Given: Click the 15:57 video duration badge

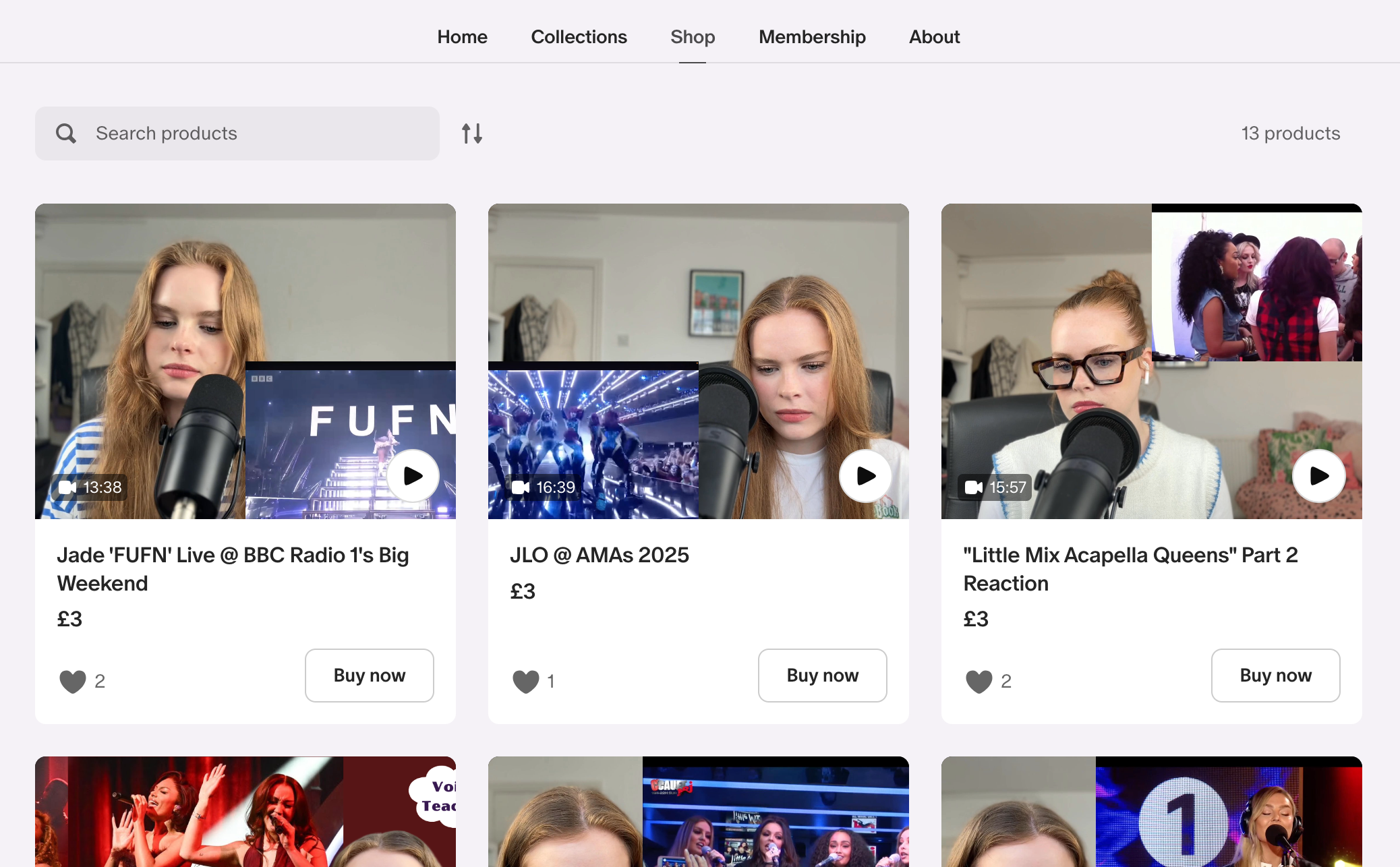Looking at the screenshot, I should [995, 487].
